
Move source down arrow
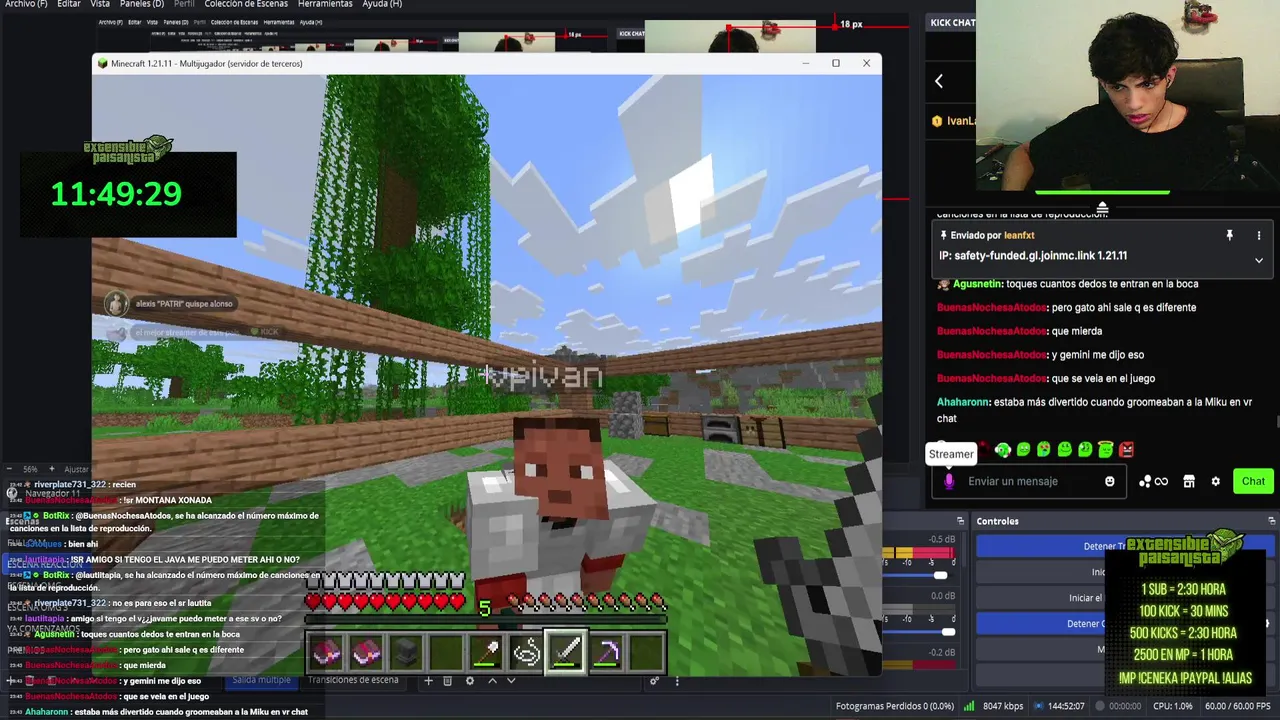point(511,681)
